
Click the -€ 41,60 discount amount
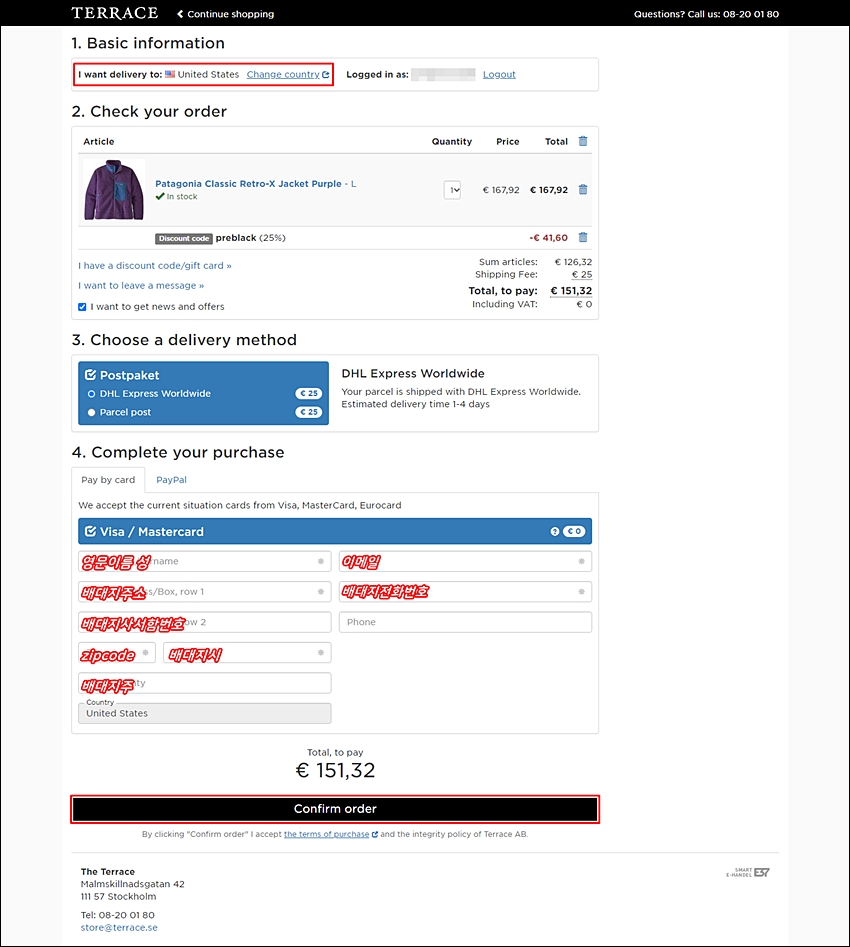[x=549, y=237]
